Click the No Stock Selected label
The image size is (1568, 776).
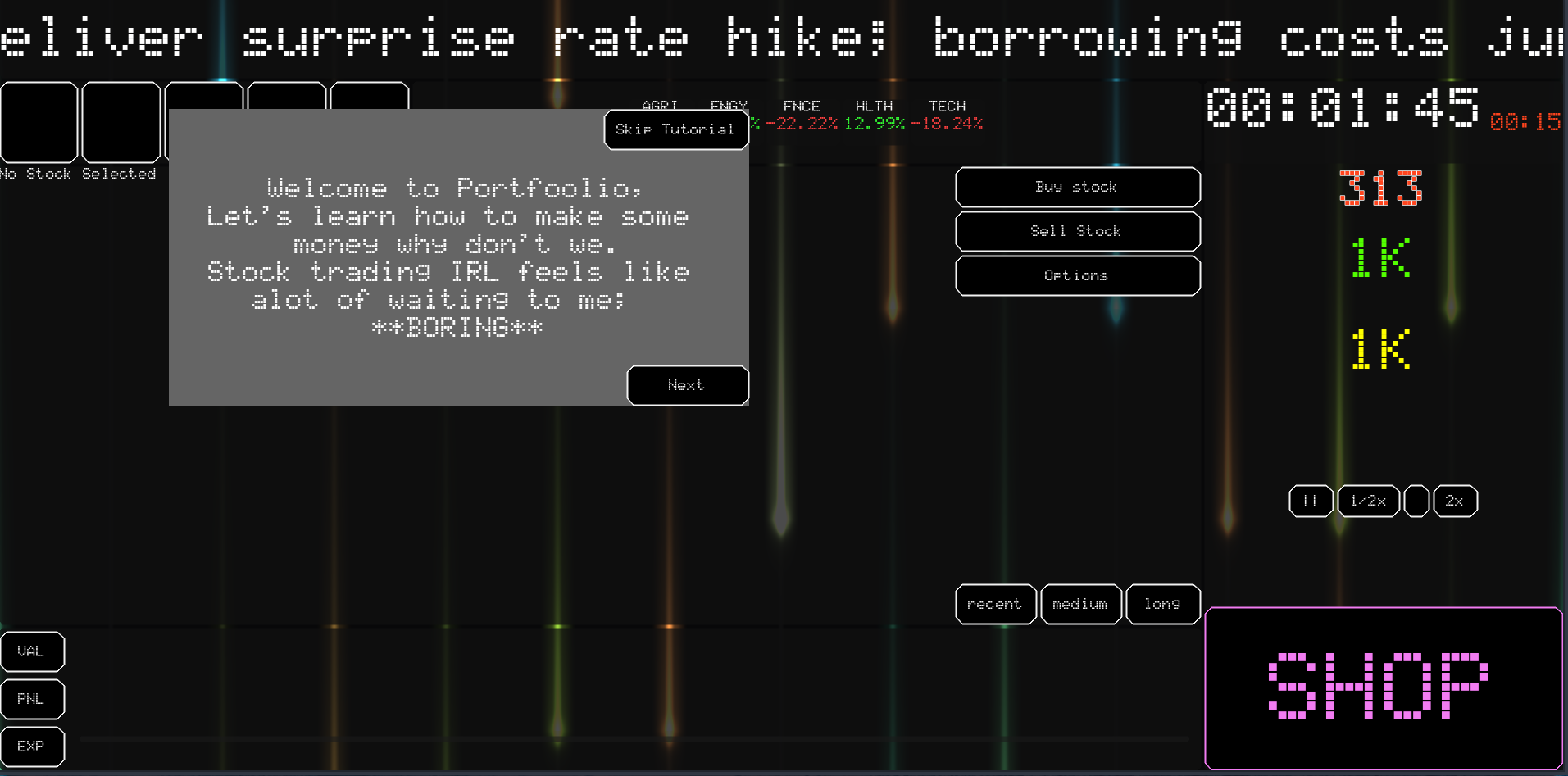pyautogui.click(x=78, y=174)
